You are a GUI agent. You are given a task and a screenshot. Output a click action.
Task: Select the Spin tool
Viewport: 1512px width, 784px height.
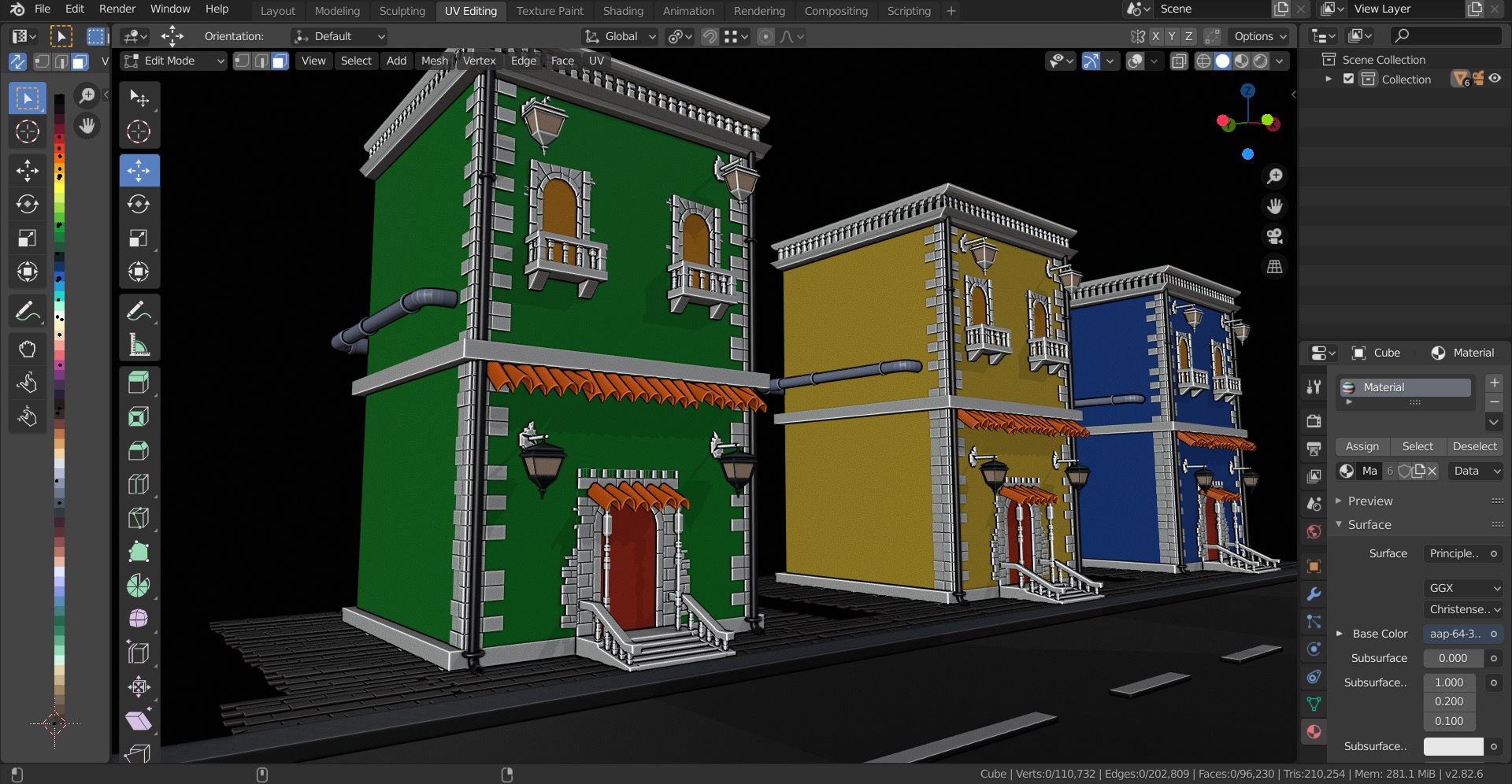pos(139,586)
